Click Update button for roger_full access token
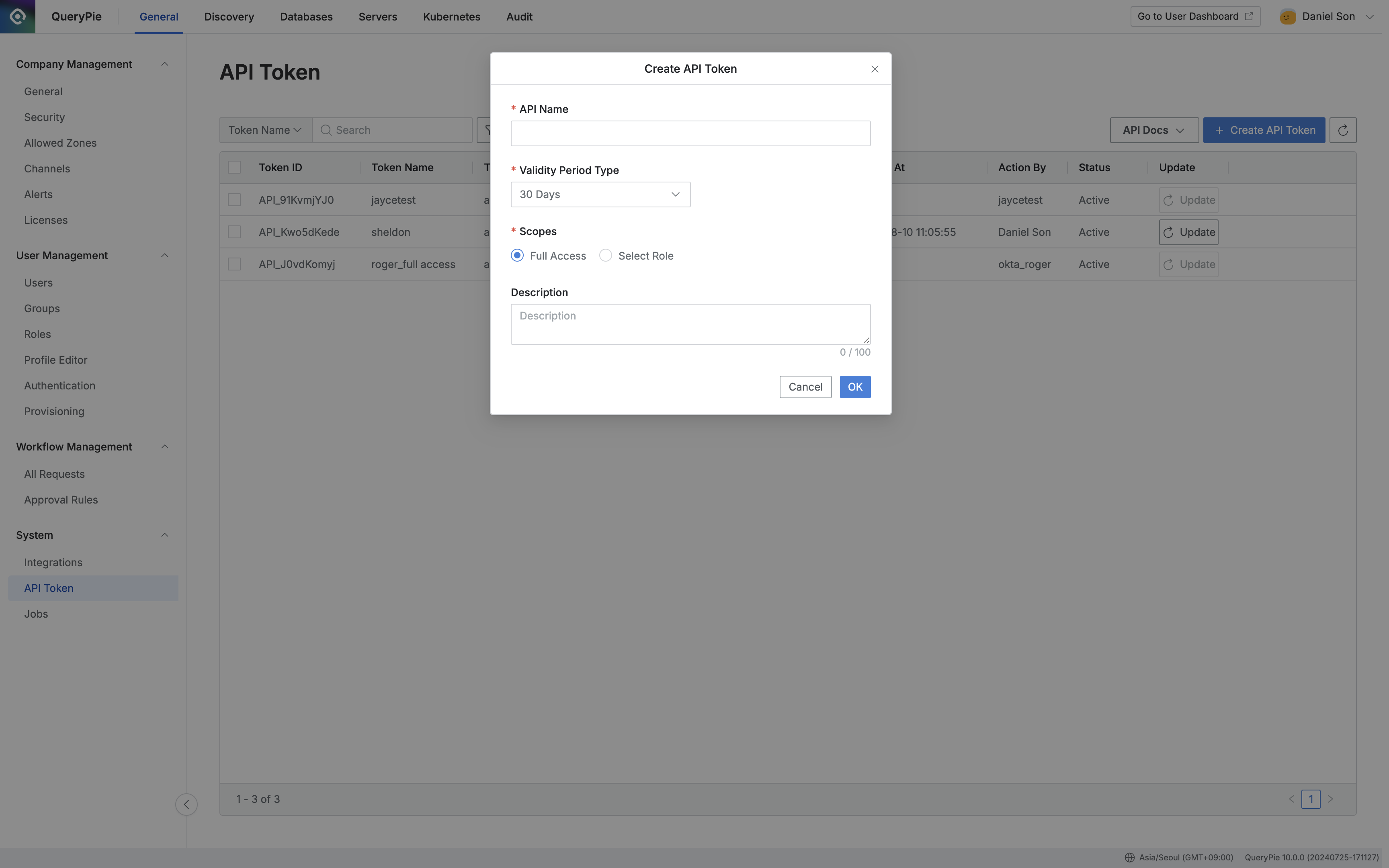 click(1189, 265)
